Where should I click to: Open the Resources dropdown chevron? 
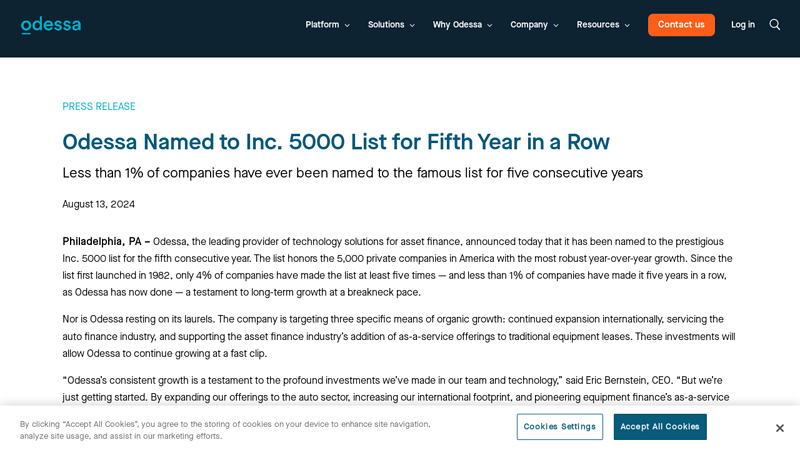pos(627,26)
